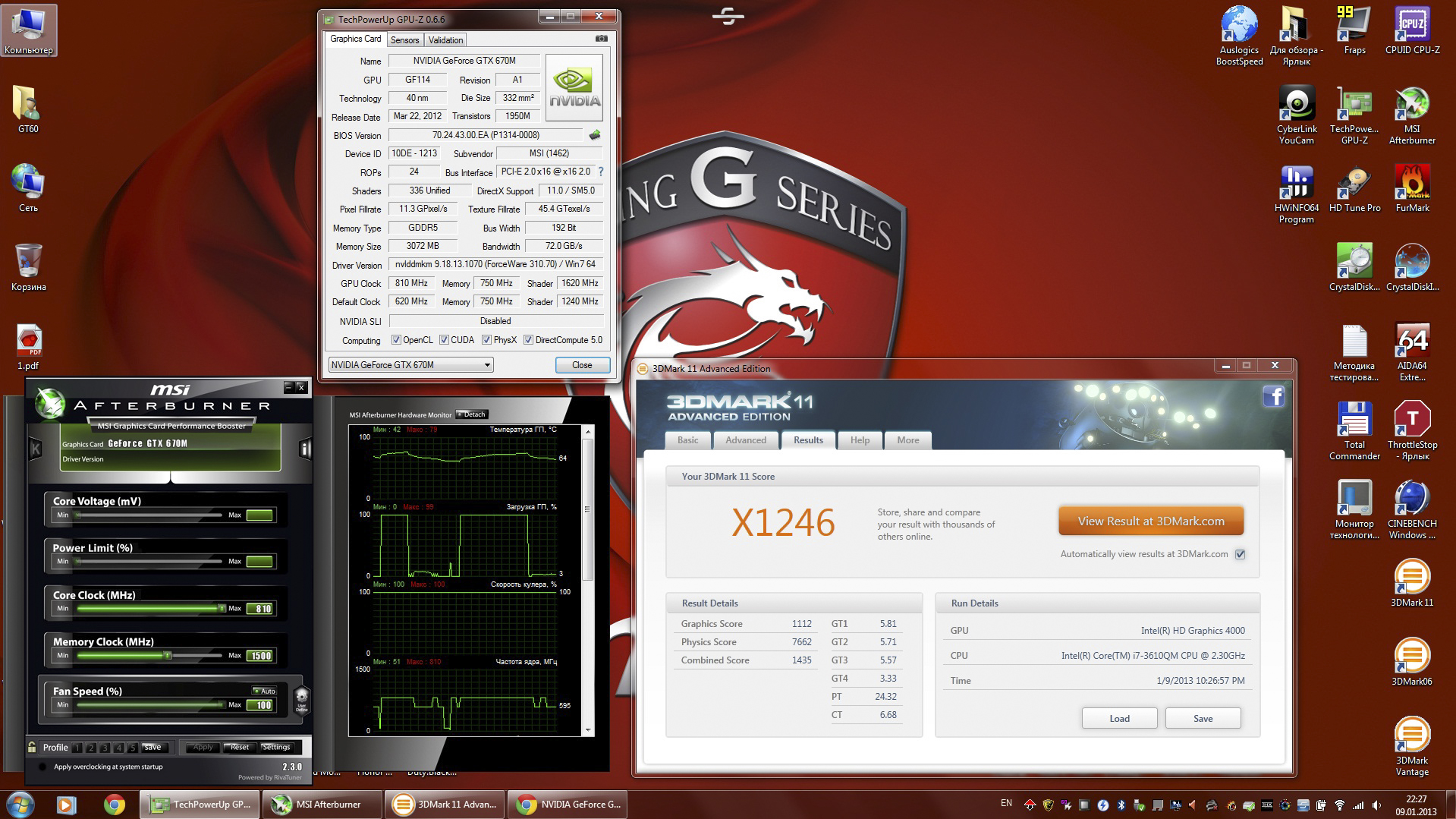Launch HD Tune Pro shortcut
The width and height of the screenshot is (1456, 819).
pyautogui.click(x=1354, y=188)
